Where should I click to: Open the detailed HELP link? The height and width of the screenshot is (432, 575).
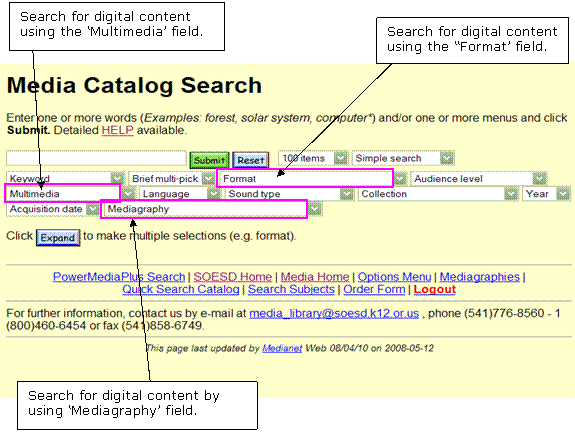click(117, 130)
